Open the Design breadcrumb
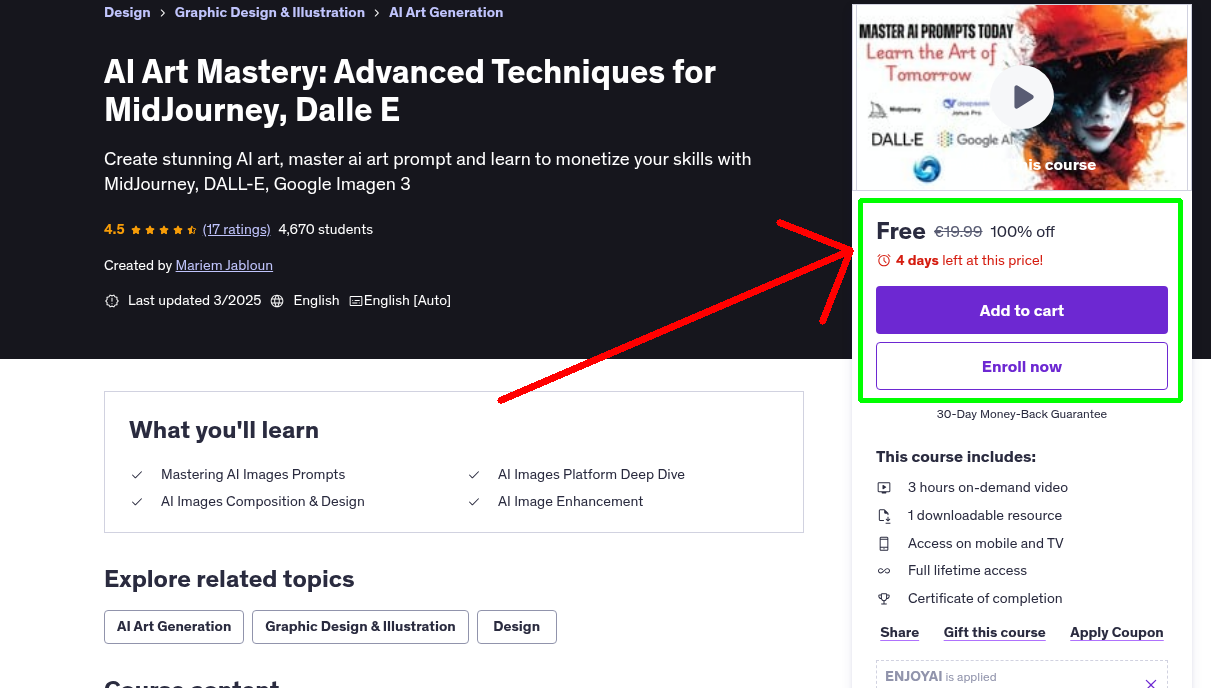This screenshot has width=1211, height=688. click(x=127, y=13)
